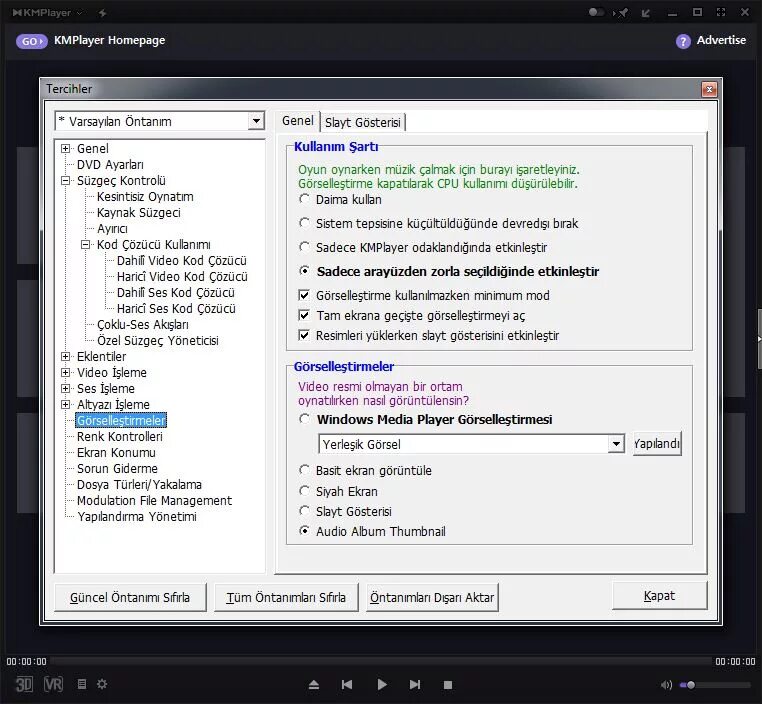Screen dimensions: 762x704
Task: Expand the Eklentiler tree node
Action: click(x=65, y=357)
